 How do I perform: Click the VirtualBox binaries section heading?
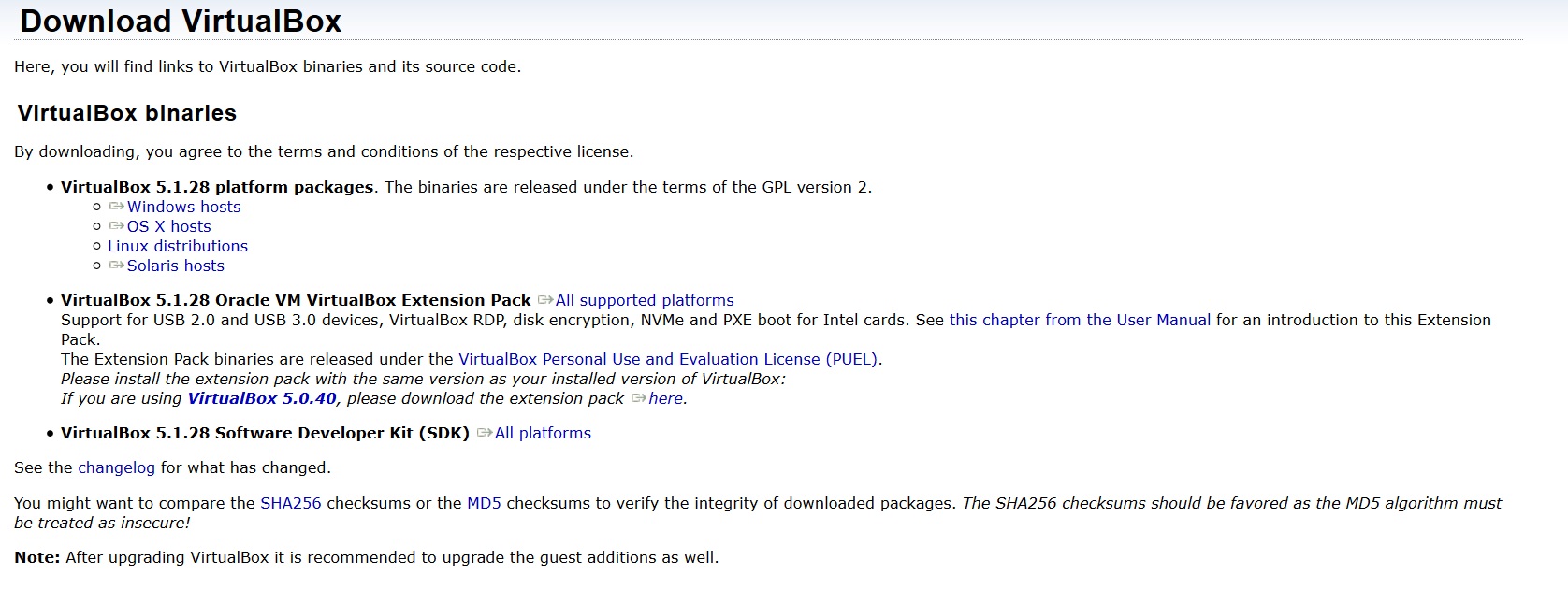(x=127, y=113)
